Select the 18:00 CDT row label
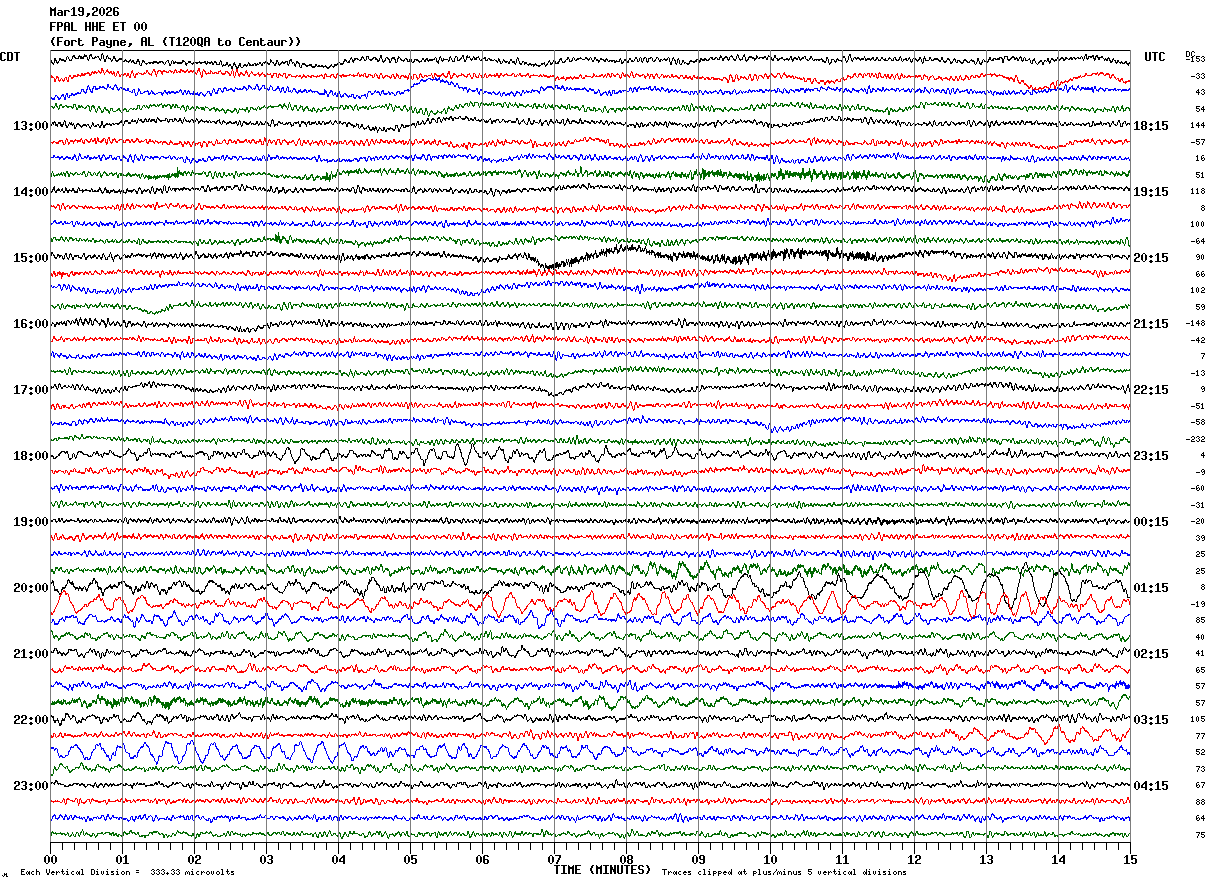Image resolution: width=1210 pixels, height=886 pixels. click(x=31, y=456)
